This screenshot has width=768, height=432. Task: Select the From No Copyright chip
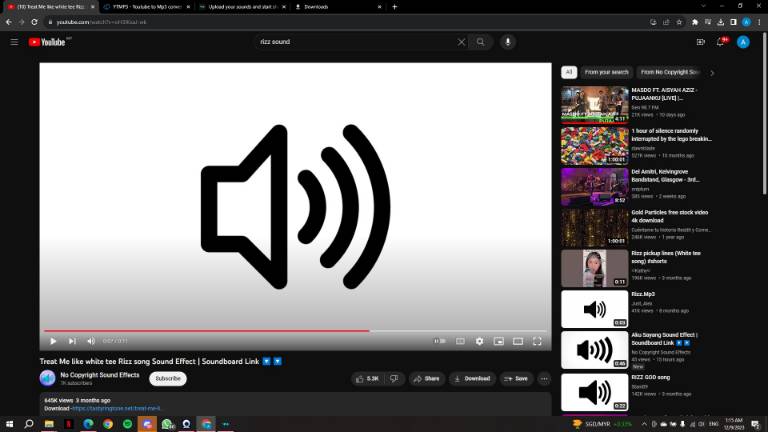click(670, 72)
